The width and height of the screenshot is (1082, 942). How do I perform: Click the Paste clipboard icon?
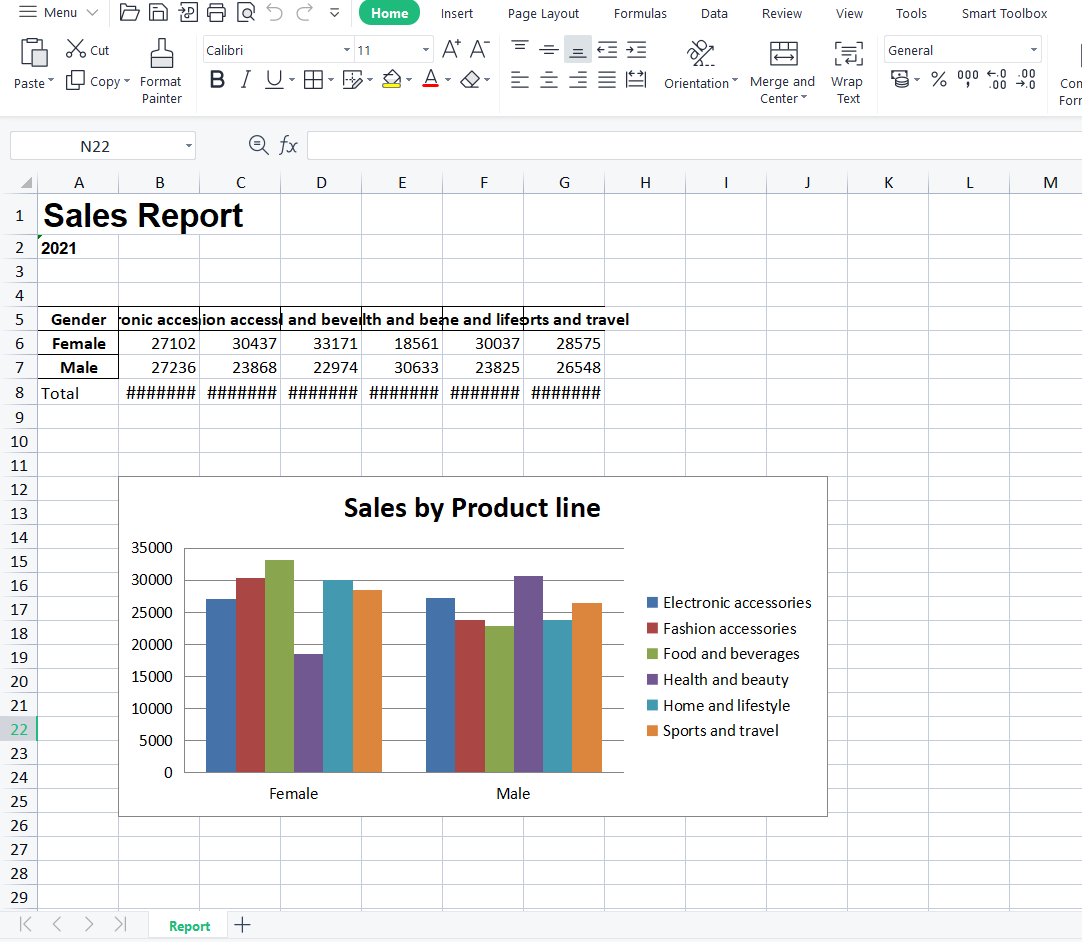point(34,54)
